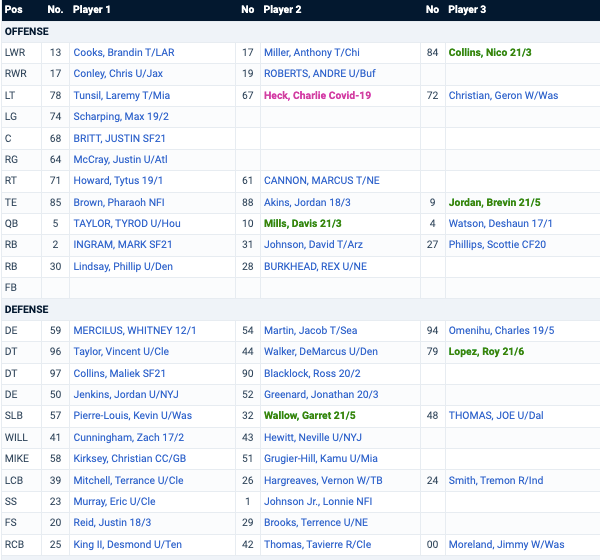Open Hewitt, Neville U/NYJ link
The height and width of the screenshot is (560, 600).
pos(313,437)
